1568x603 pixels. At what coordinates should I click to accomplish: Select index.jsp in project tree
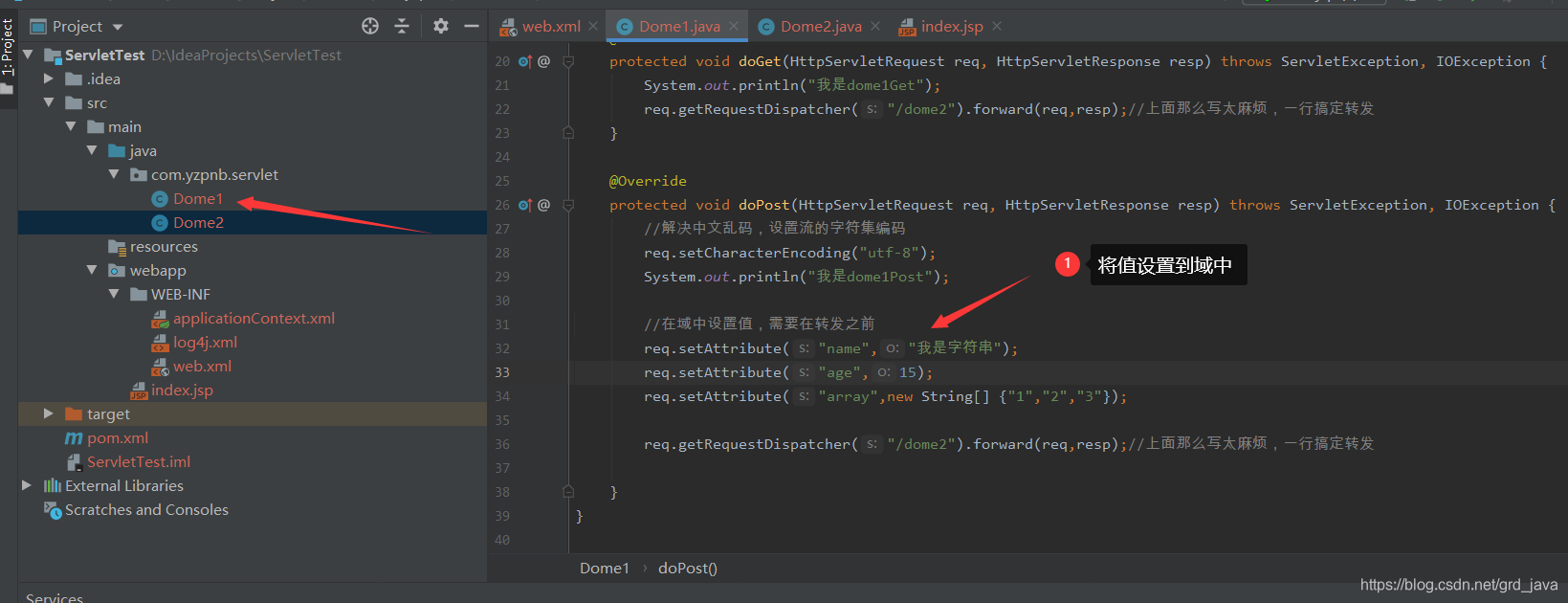pos(182,390)
